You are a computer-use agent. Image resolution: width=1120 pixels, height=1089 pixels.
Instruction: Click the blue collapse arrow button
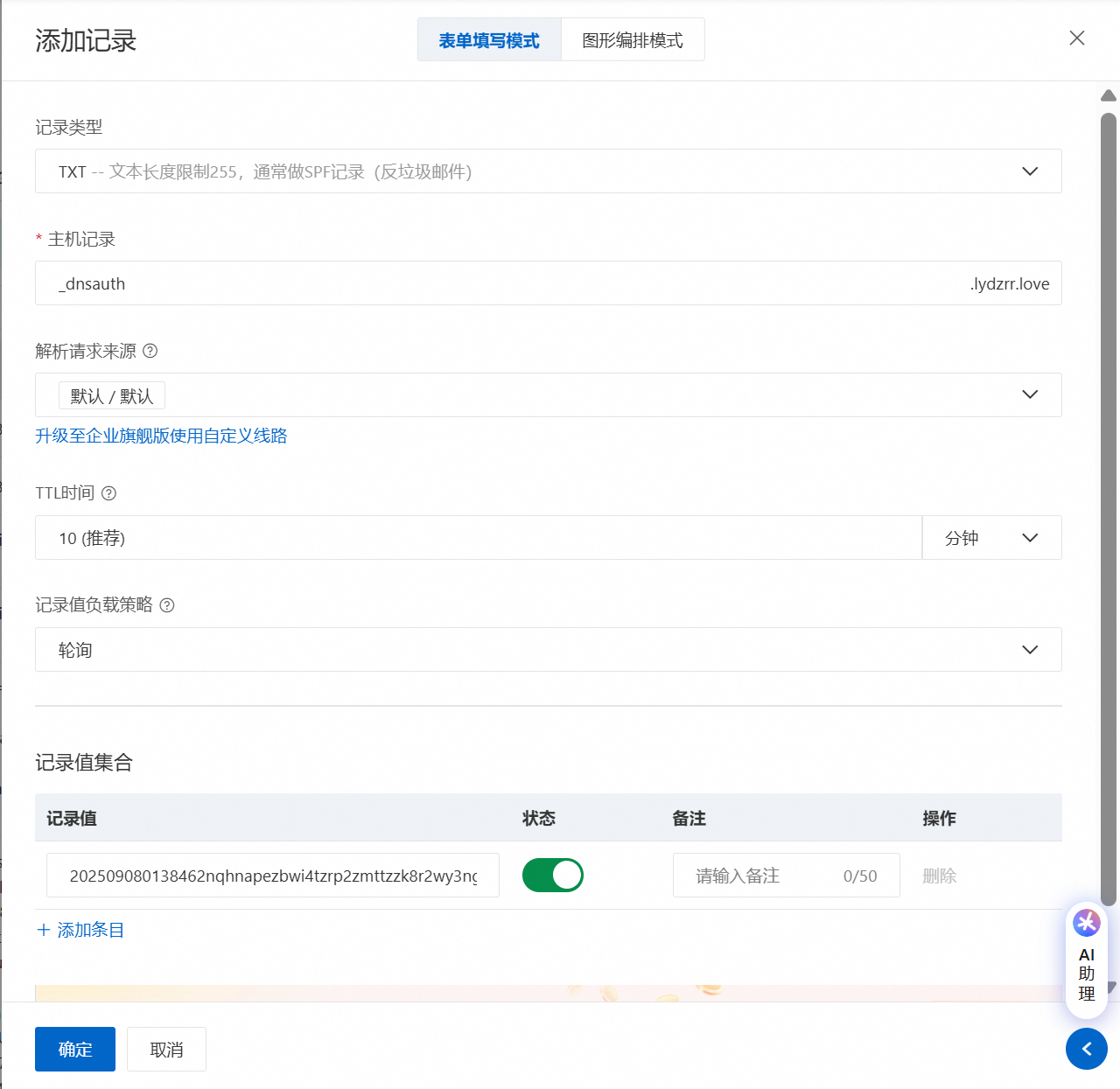pos(1086,1049)
